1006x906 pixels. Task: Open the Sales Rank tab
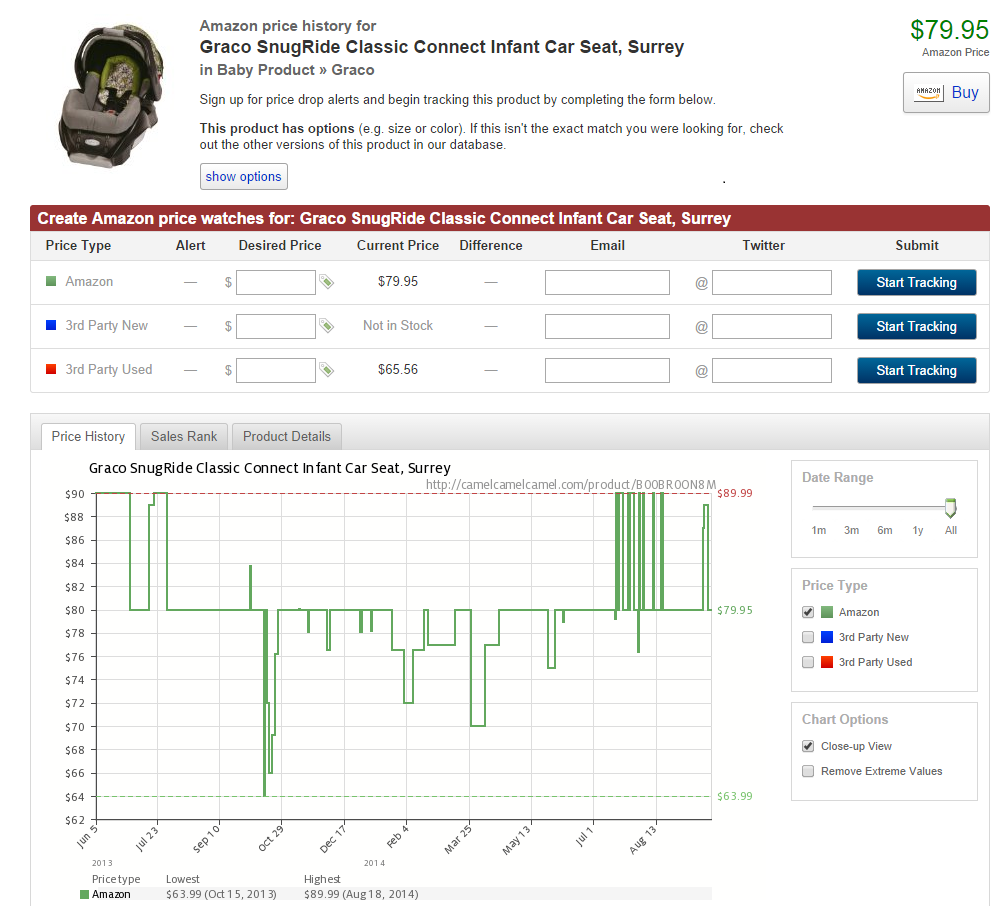coord(184,436)
